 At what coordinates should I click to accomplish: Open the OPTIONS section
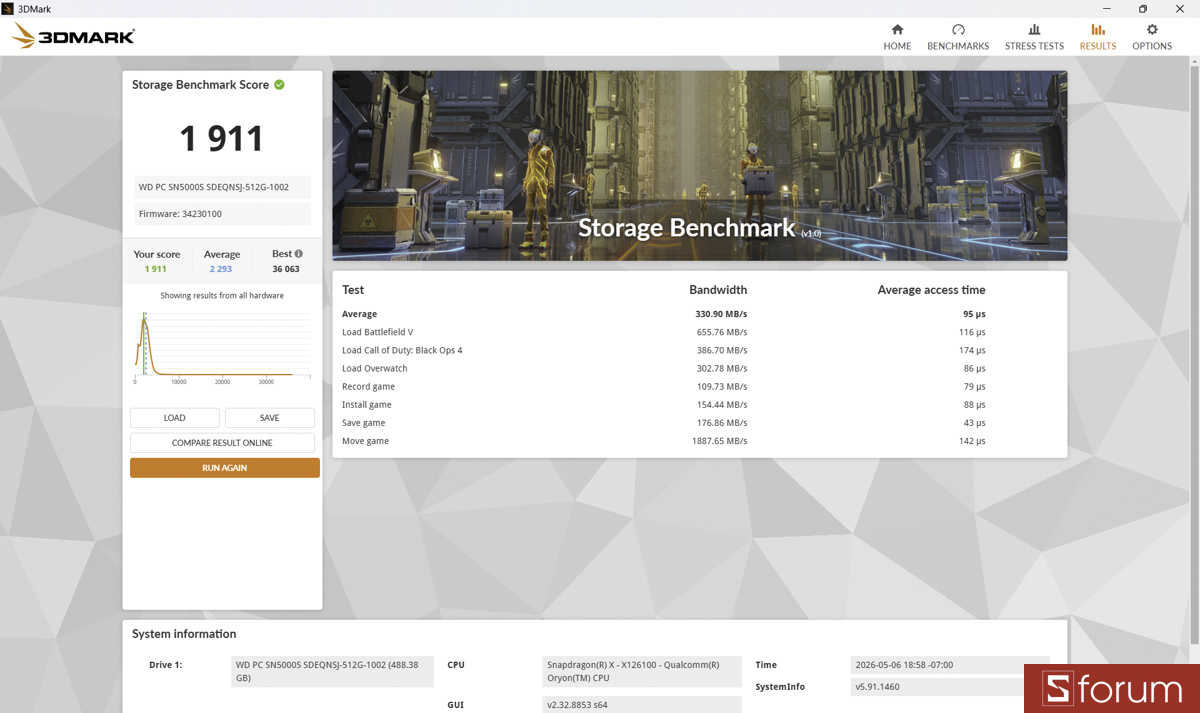1152,37
